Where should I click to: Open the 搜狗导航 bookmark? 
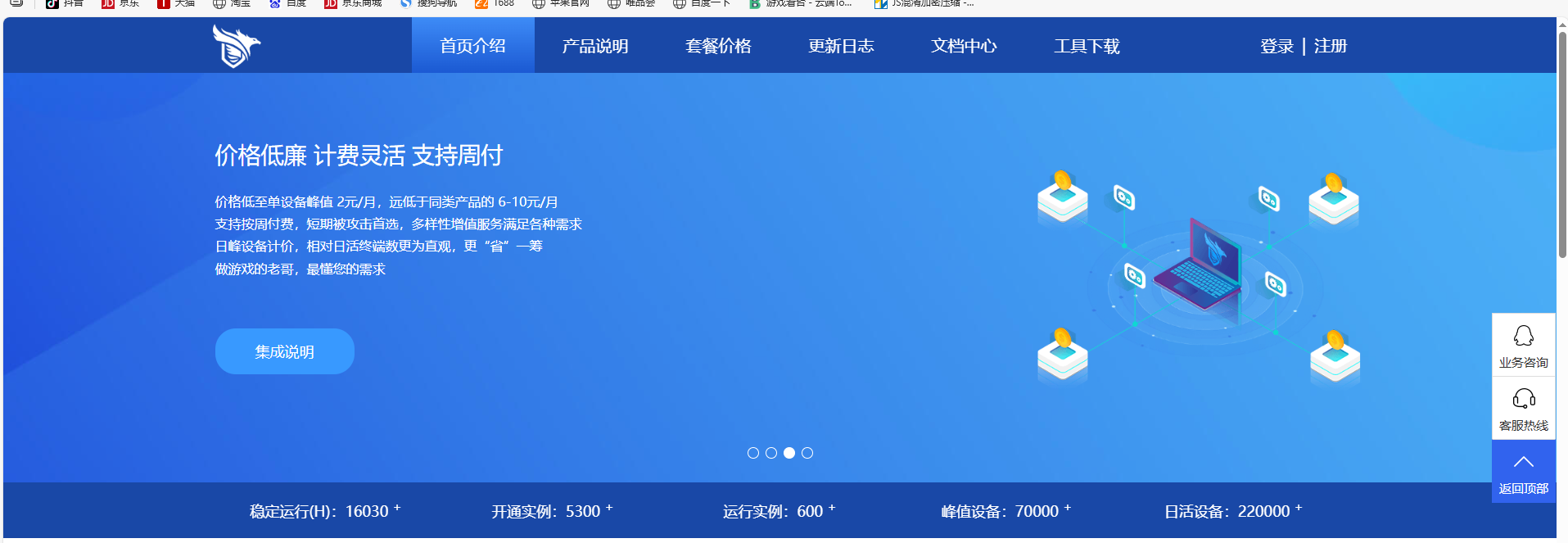coord(428,3)
